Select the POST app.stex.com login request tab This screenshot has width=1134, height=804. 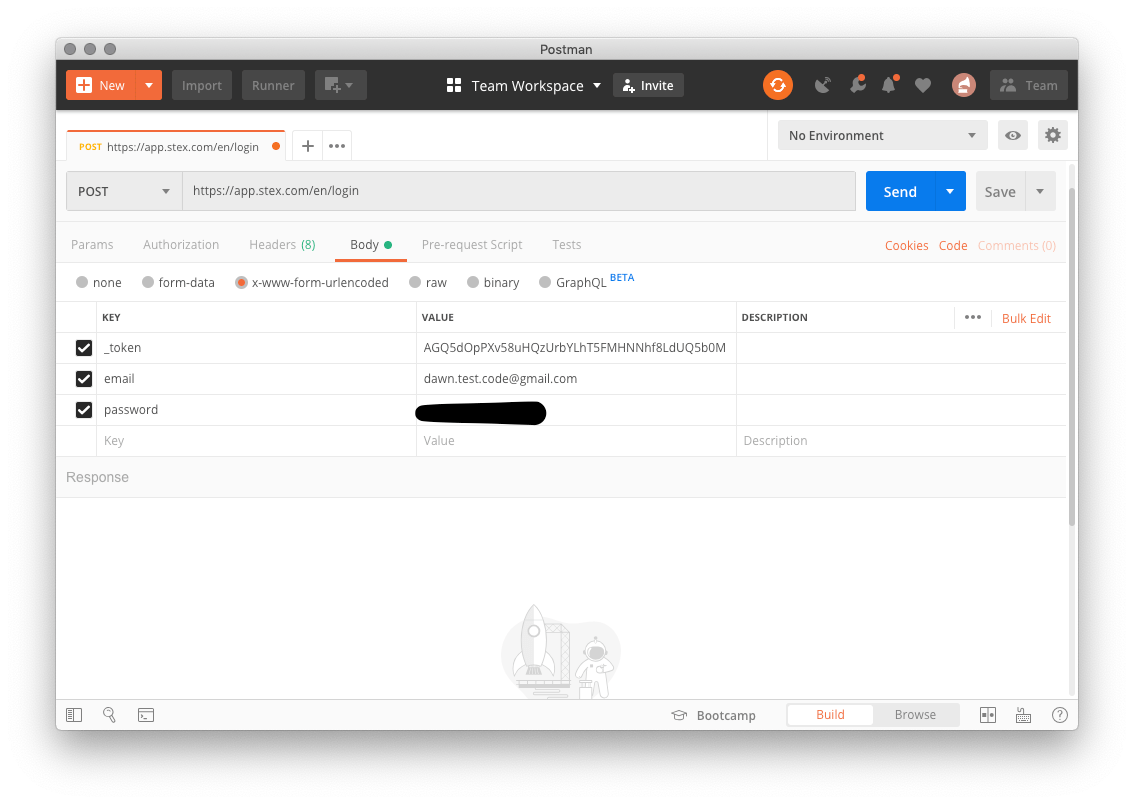[x=176, y=146]
